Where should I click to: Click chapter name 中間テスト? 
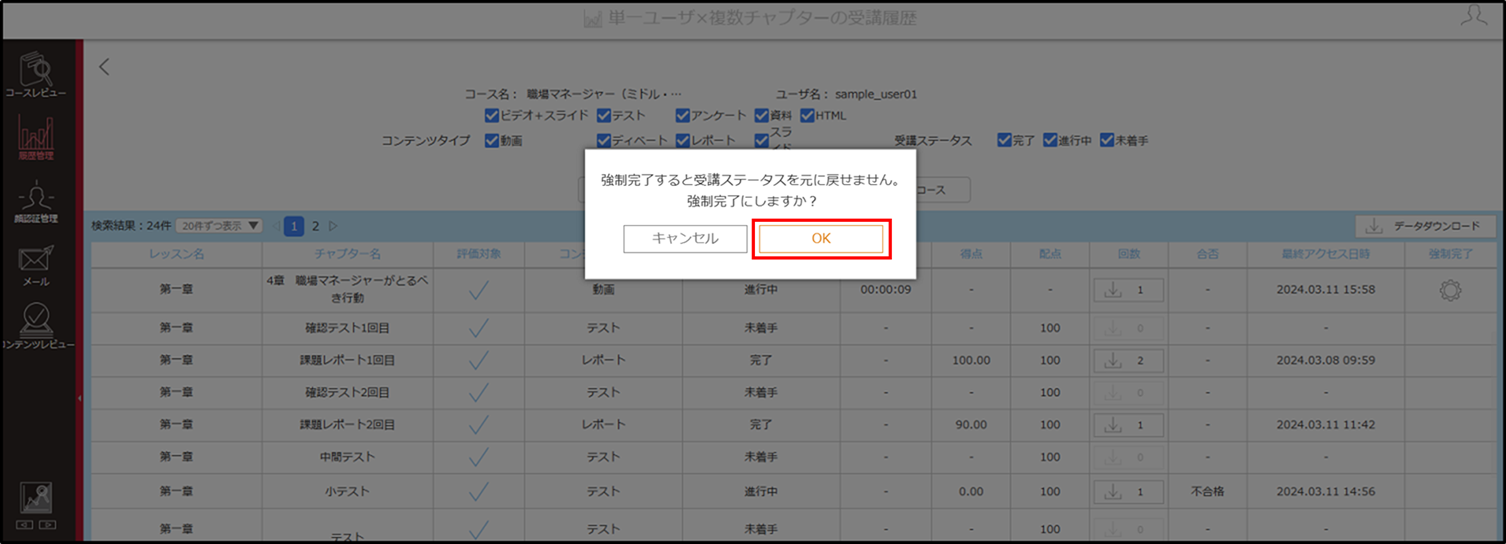click(x=347, y=457)
